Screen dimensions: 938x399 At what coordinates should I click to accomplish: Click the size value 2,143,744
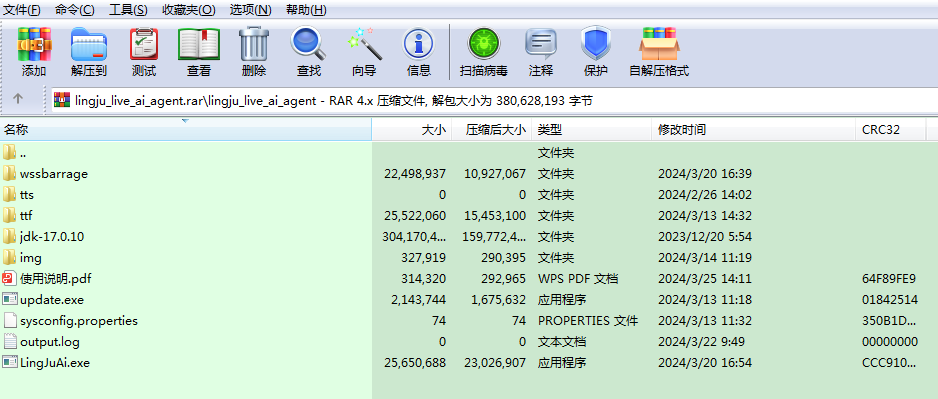tap(419, 300)
